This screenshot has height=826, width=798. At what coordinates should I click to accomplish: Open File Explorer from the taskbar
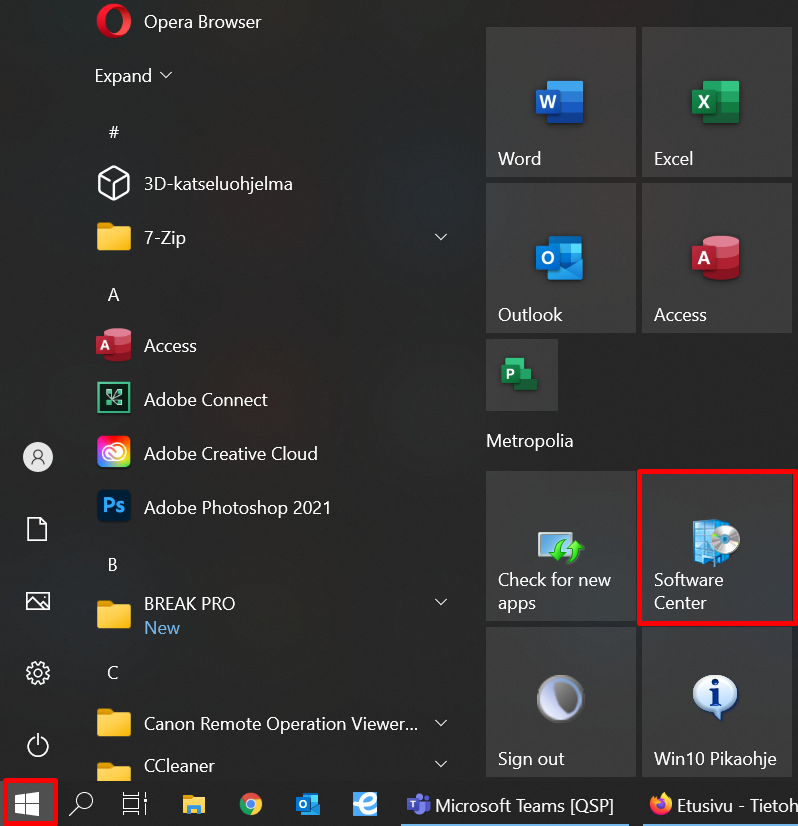click(194, 804)
